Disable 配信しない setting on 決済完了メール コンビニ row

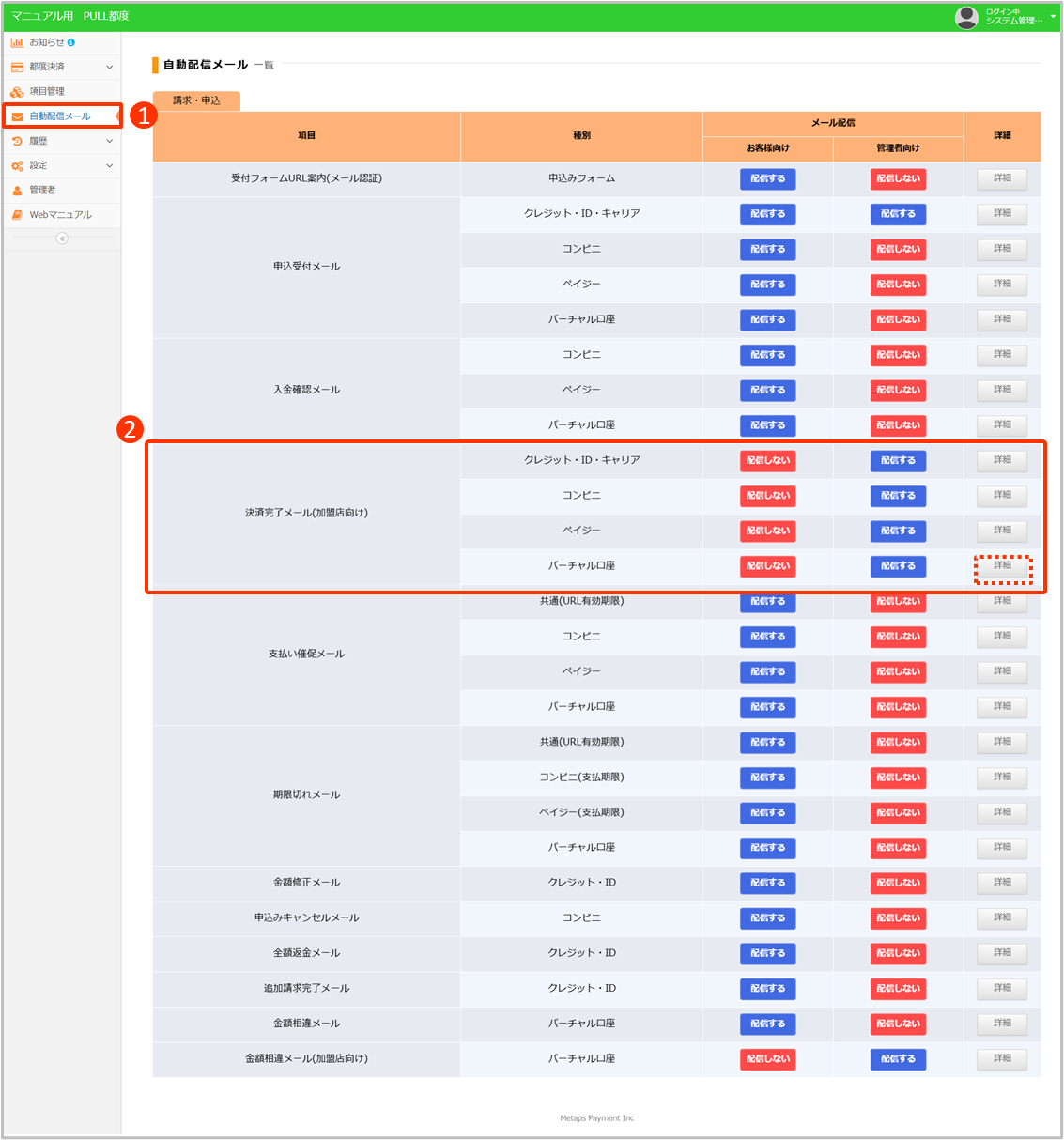coord(767,496)
